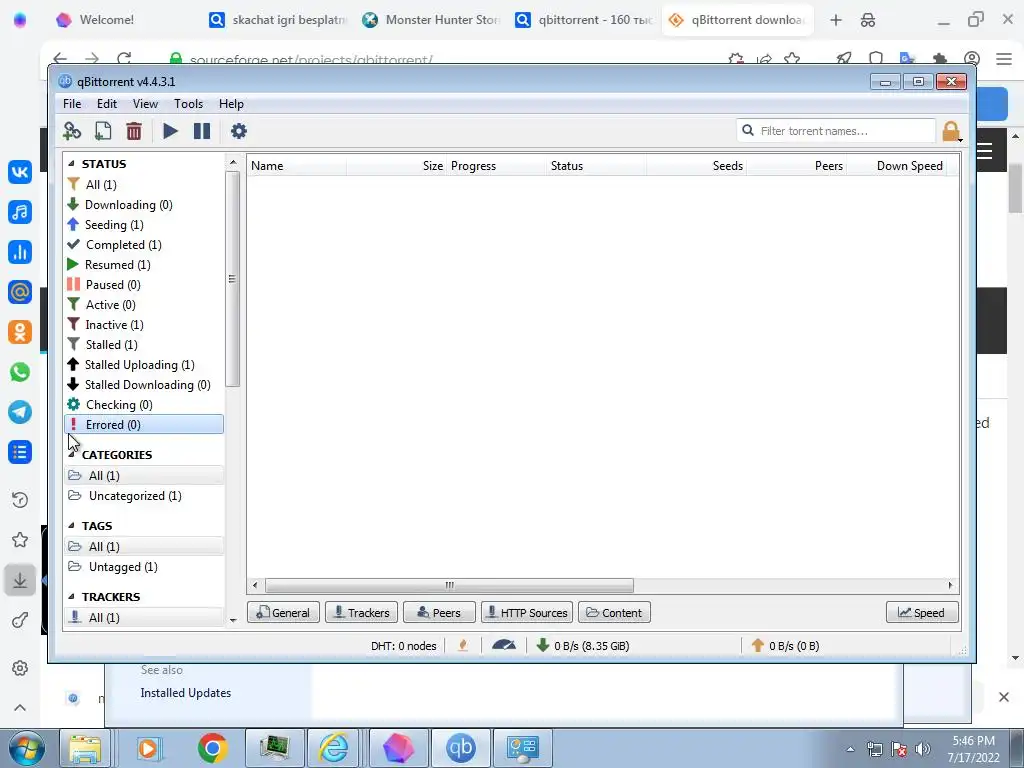Switch to the General tab
Image resolution: width=1024 pixels, height=768 pixels.
pyautogui.click(x=283, y=613)
